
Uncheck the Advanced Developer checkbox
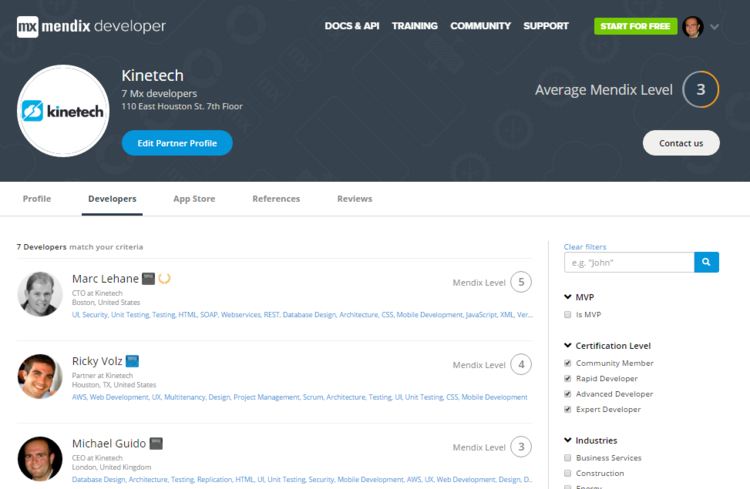[568, 394]
